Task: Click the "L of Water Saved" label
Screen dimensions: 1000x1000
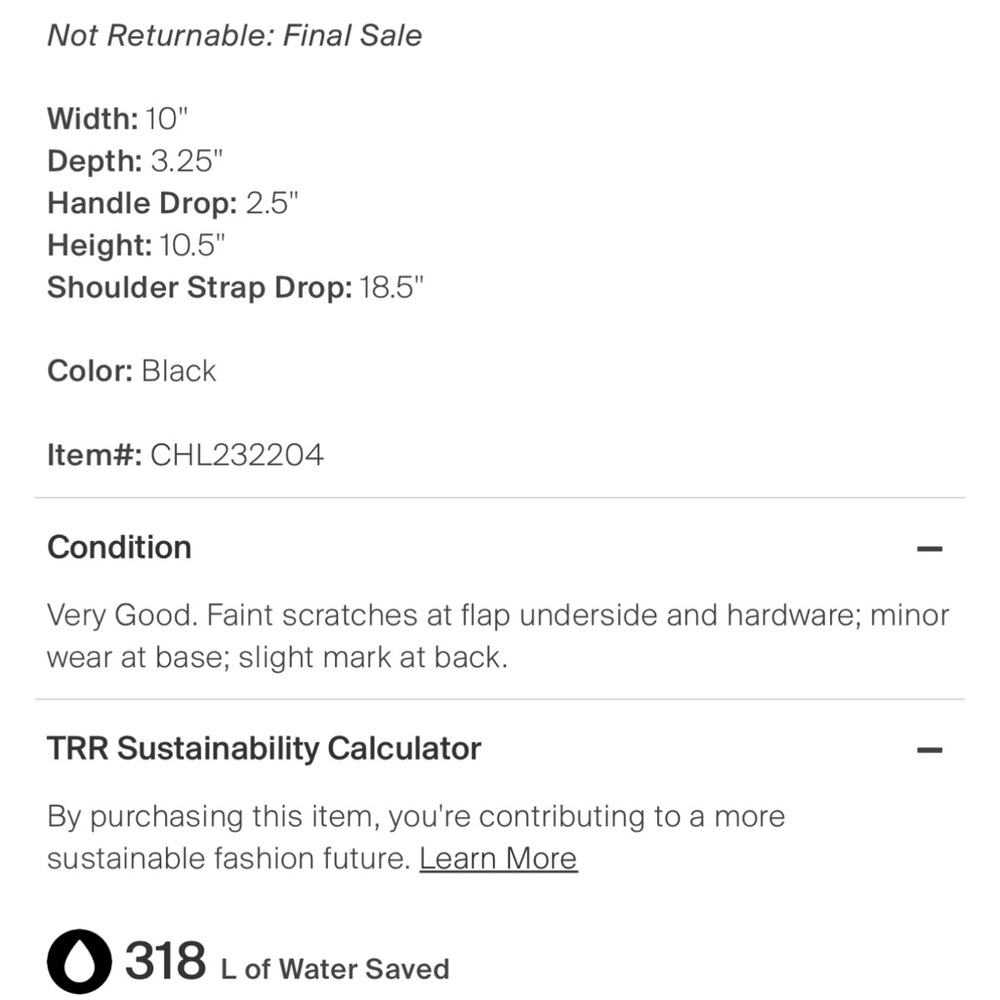Action: coord(335,968)
